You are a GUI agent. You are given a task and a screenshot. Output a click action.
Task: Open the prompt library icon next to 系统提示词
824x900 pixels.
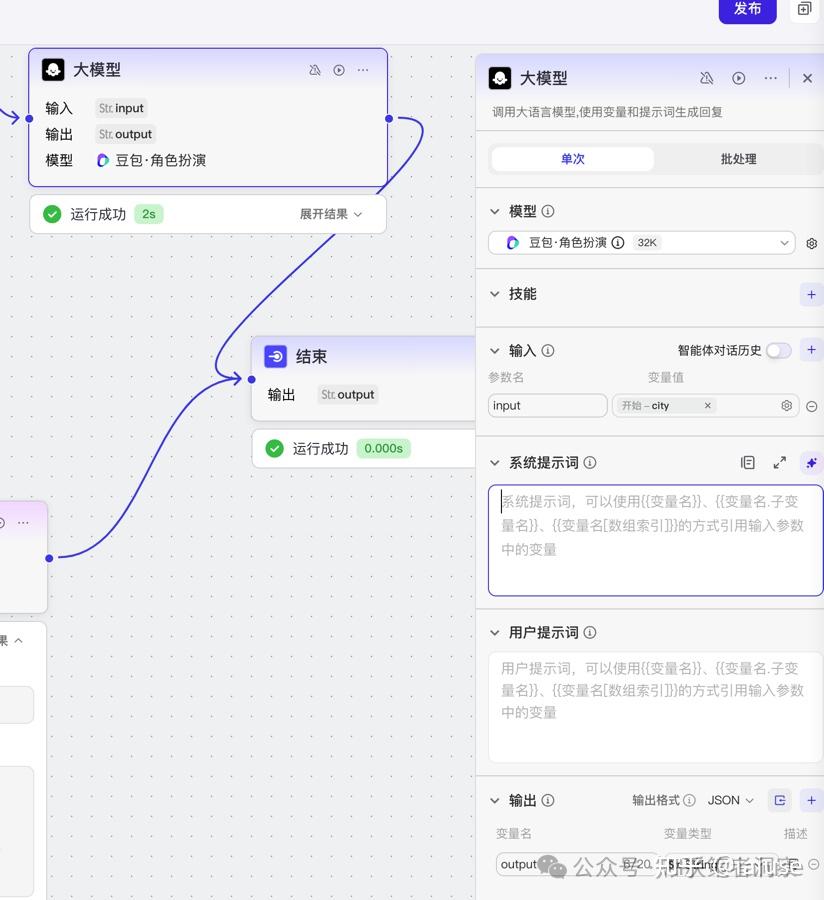pyautogui.click(x=747, y=462)
